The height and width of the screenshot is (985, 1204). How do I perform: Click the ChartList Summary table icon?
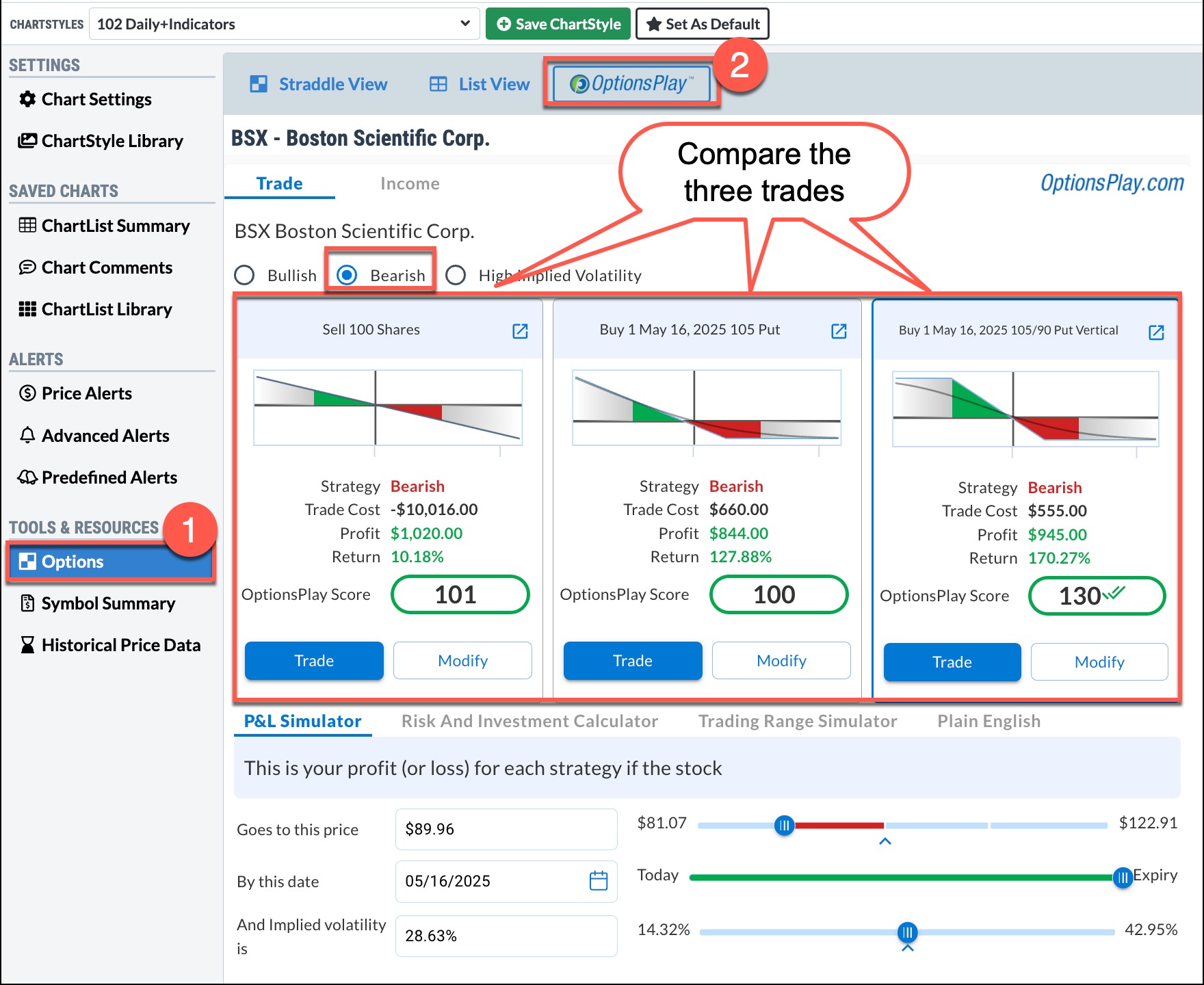click(27, 225)
